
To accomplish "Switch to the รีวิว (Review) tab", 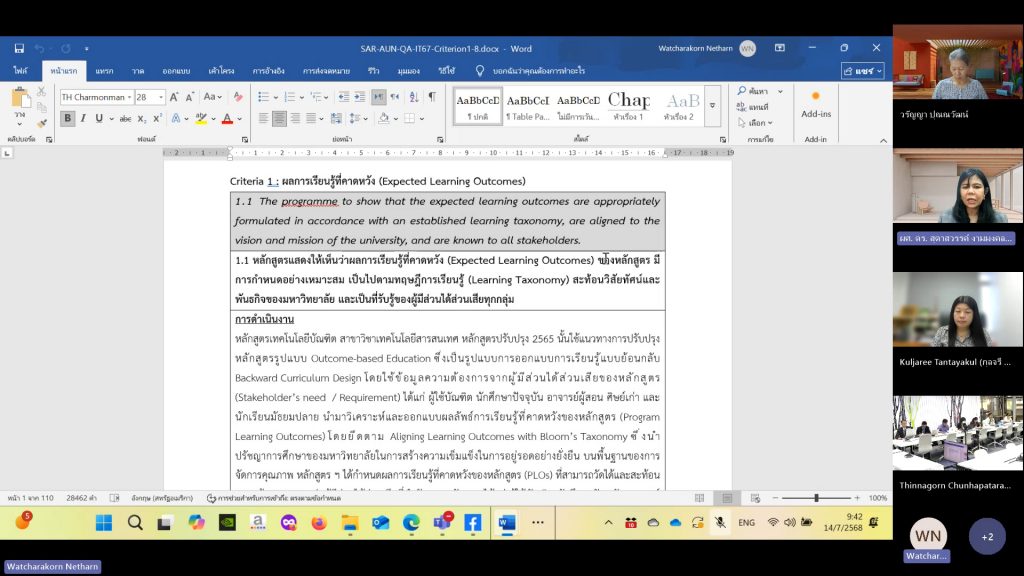I will (x=374, y=71).
